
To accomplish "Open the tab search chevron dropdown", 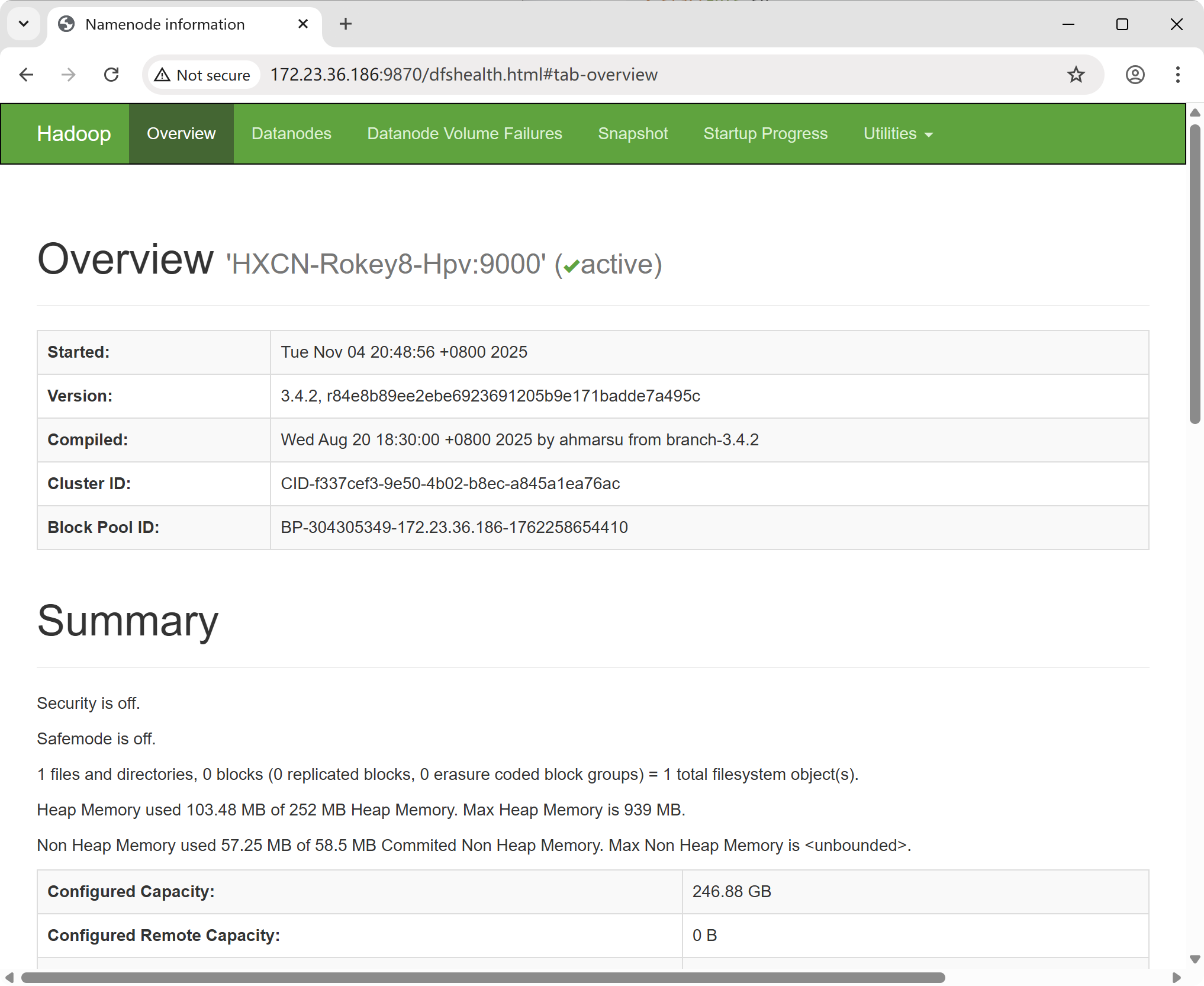I will point(24,24).
